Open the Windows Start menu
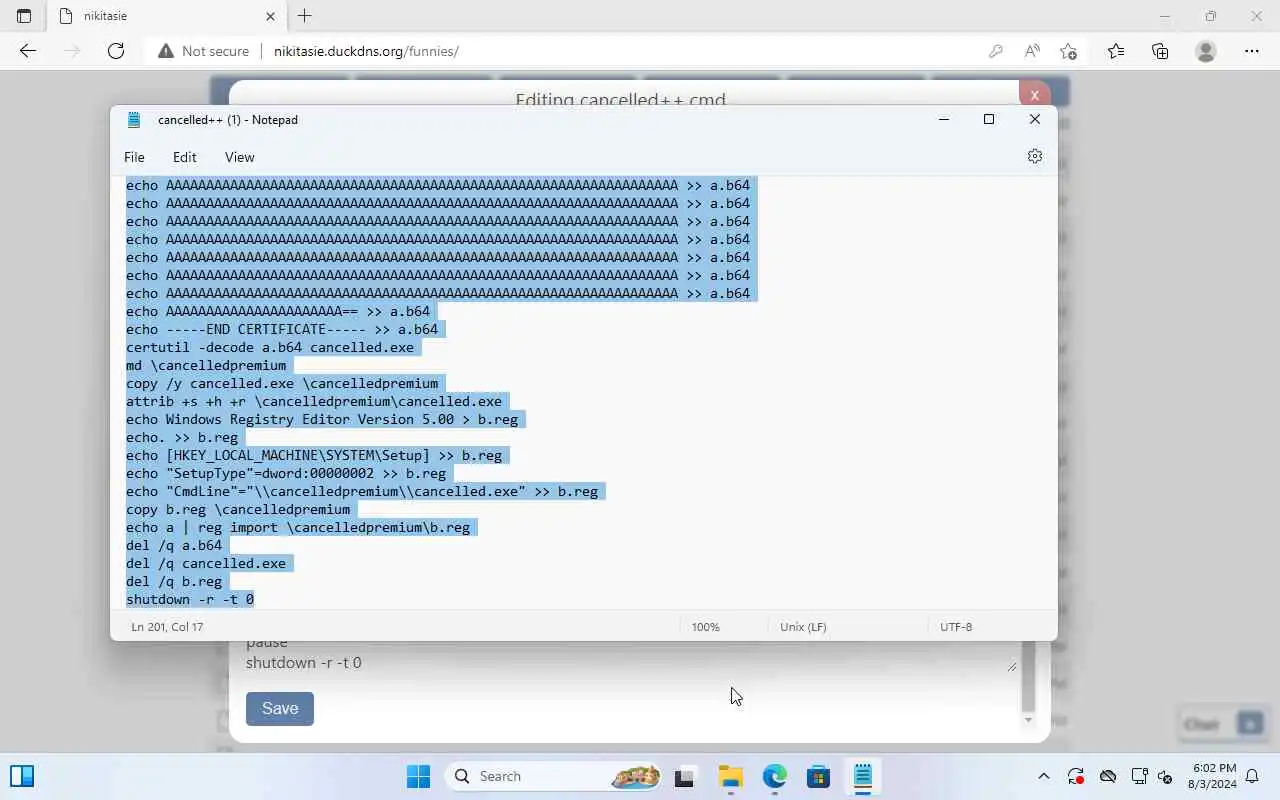This screenshot has width=1280, height=800. click(x=418, y=776)
